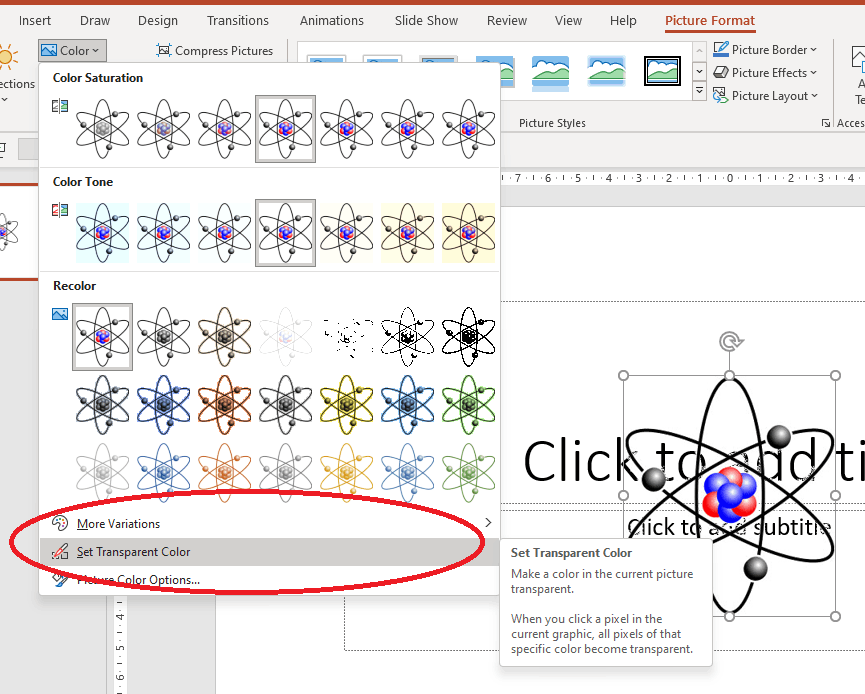Open More Variations submenu

(269, 524)
